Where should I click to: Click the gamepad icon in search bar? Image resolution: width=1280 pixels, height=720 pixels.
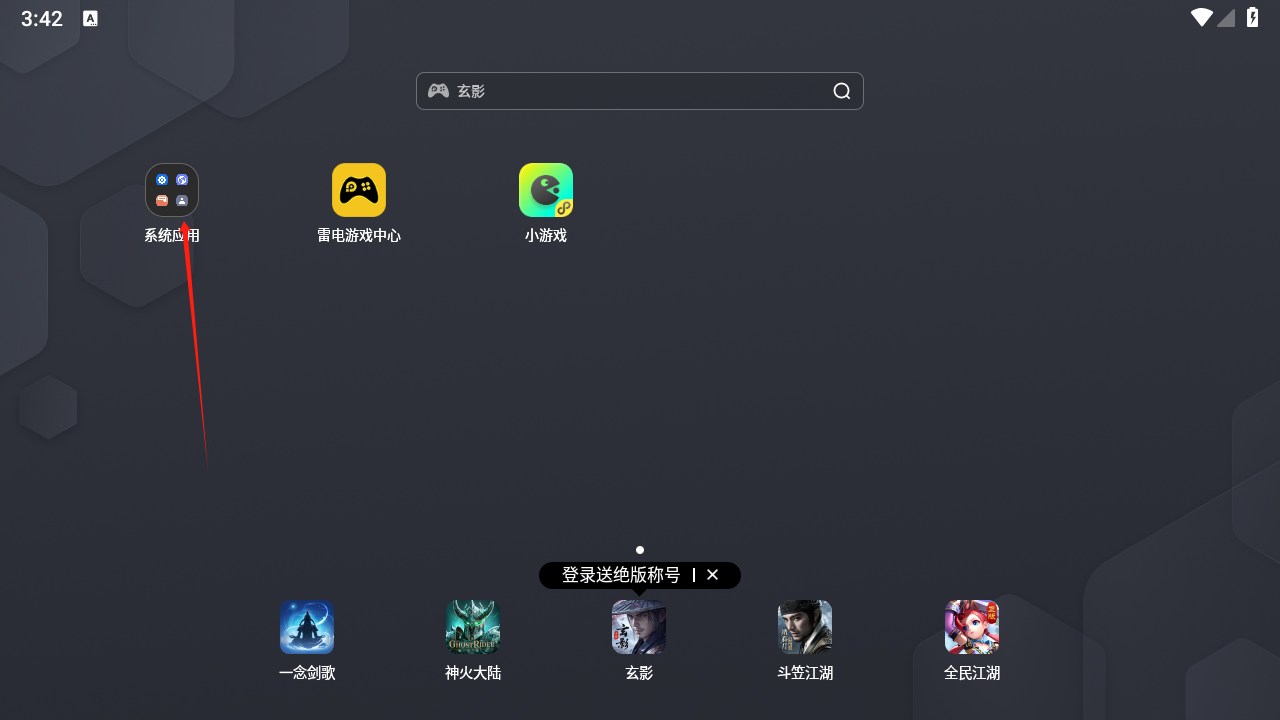point(438,91)
